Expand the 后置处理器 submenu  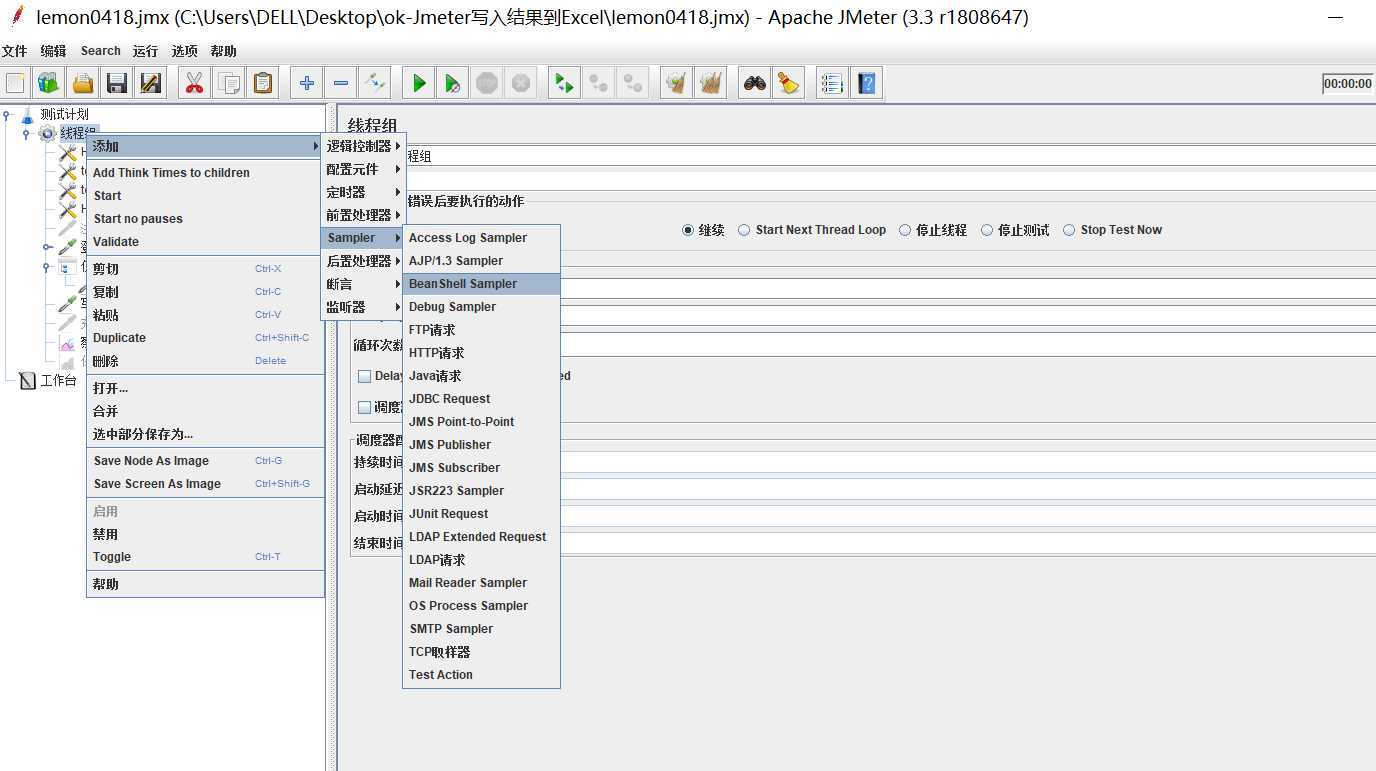(x=363, y=261)
